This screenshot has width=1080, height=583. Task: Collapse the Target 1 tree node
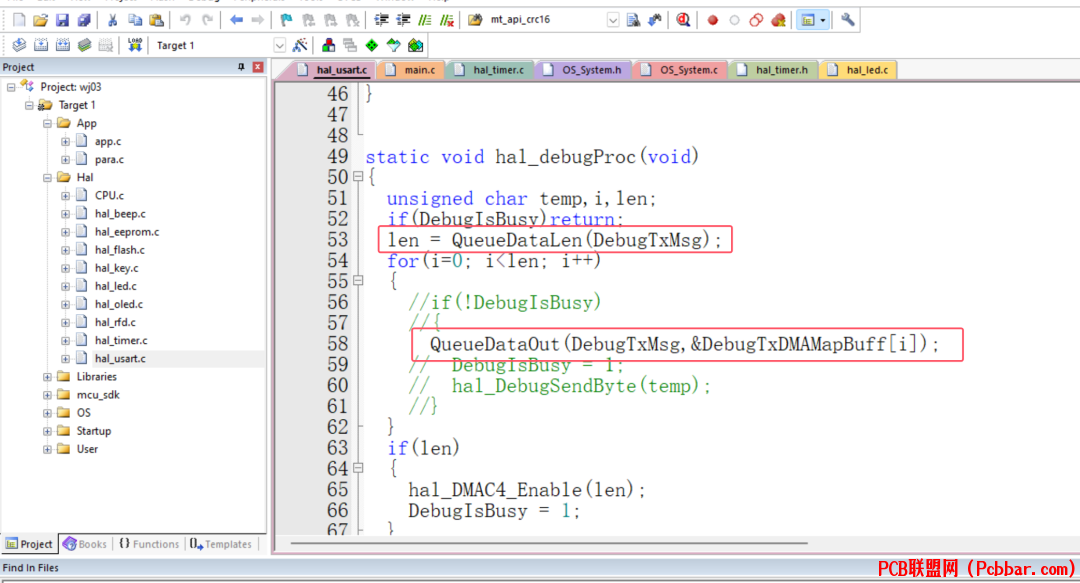(x=29, y=105)
